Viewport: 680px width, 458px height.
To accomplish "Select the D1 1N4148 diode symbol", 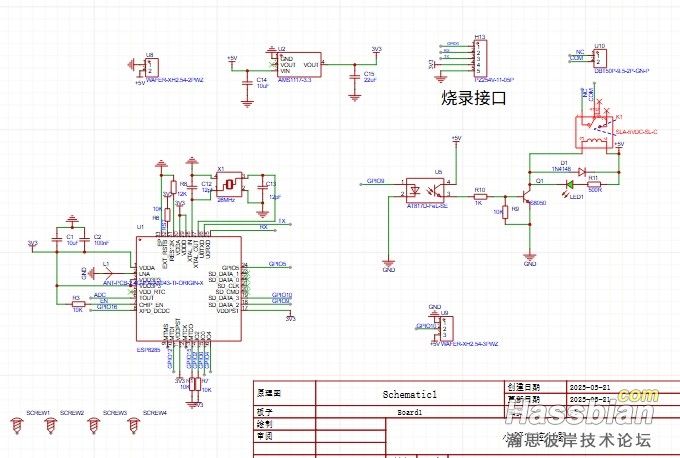I will click(582, 172).
